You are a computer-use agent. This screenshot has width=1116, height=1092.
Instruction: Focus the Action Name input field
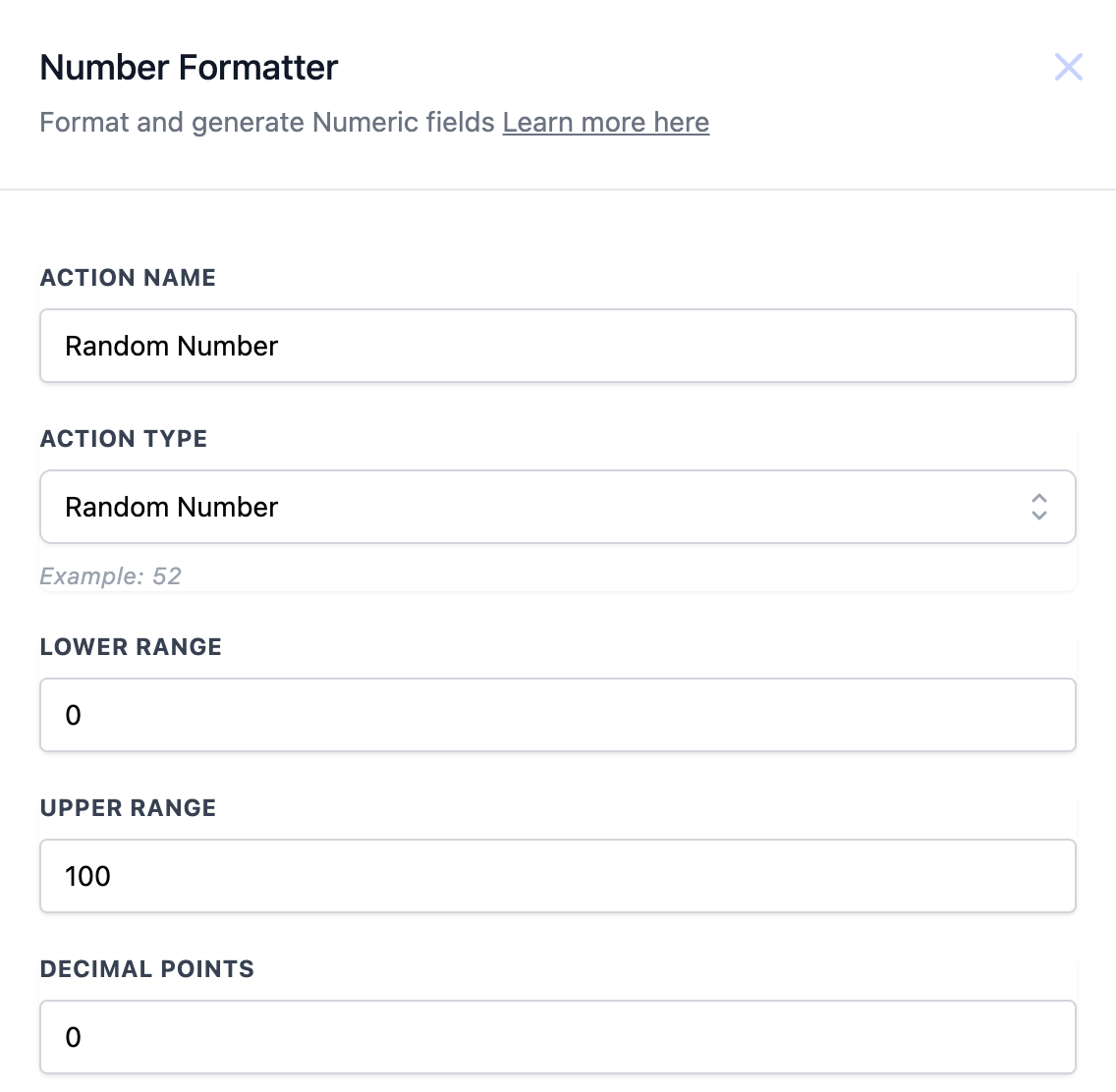pyautogui.click(x=557, y=346)
